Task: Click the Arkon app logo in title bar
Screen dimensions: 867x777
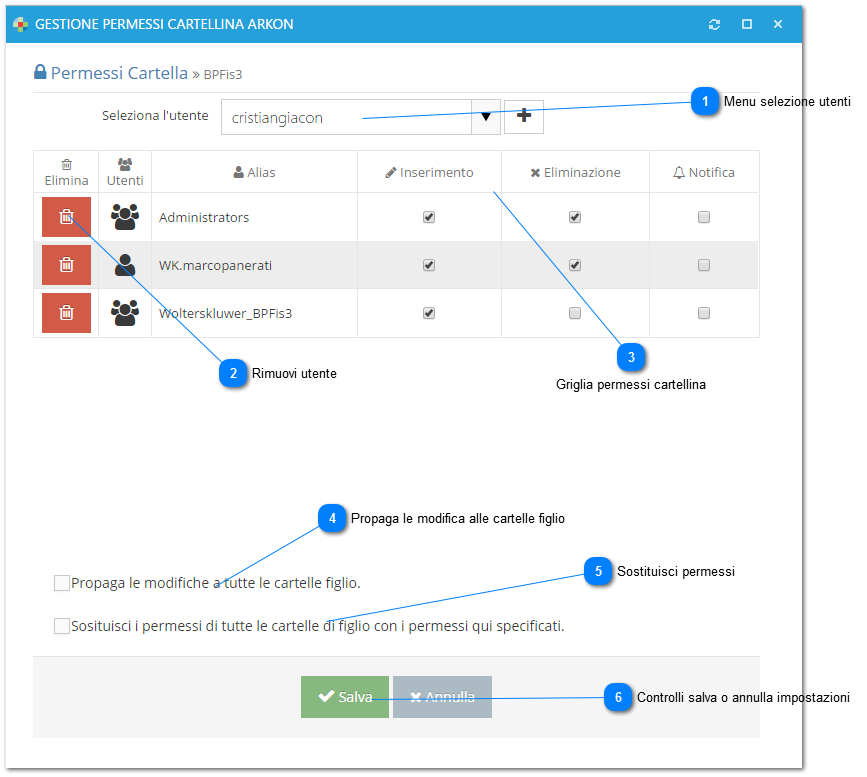Action: point(20,24)
